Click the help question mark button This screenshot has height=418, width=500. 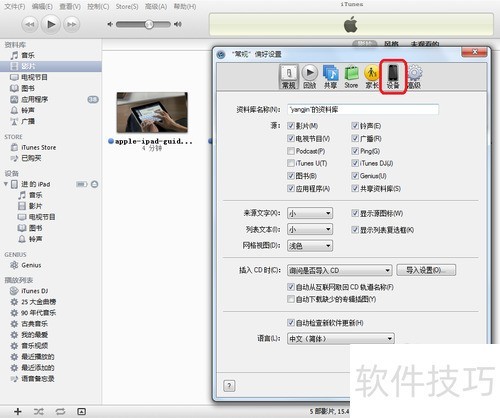click(x=229, y=386)
